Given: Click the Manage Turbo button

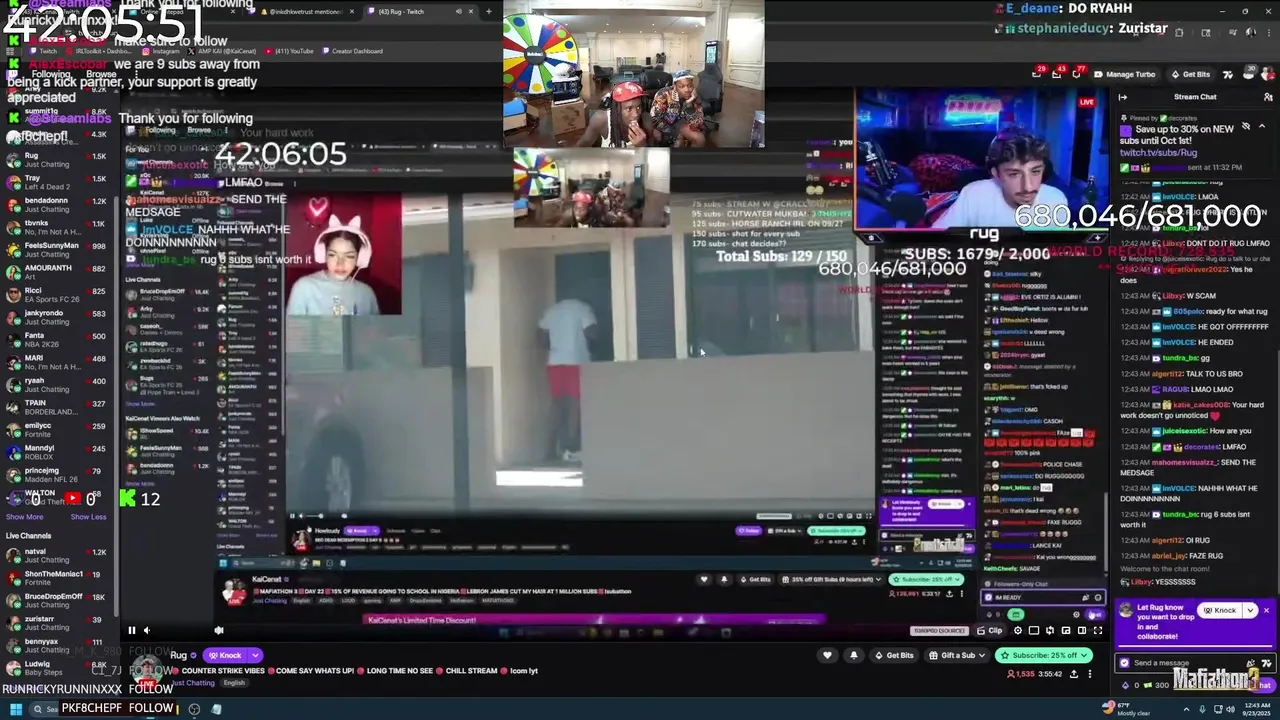Looking at the screenshot, I should [x=1125, y=74].
